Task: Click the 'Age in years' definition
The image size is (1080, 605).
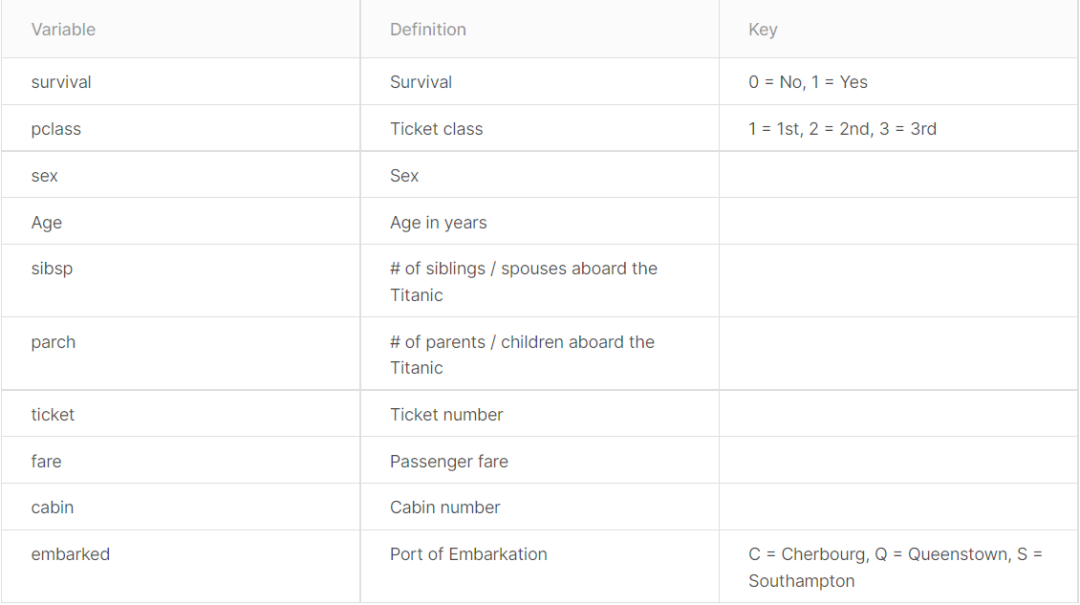Action: [x=438, y=223]
